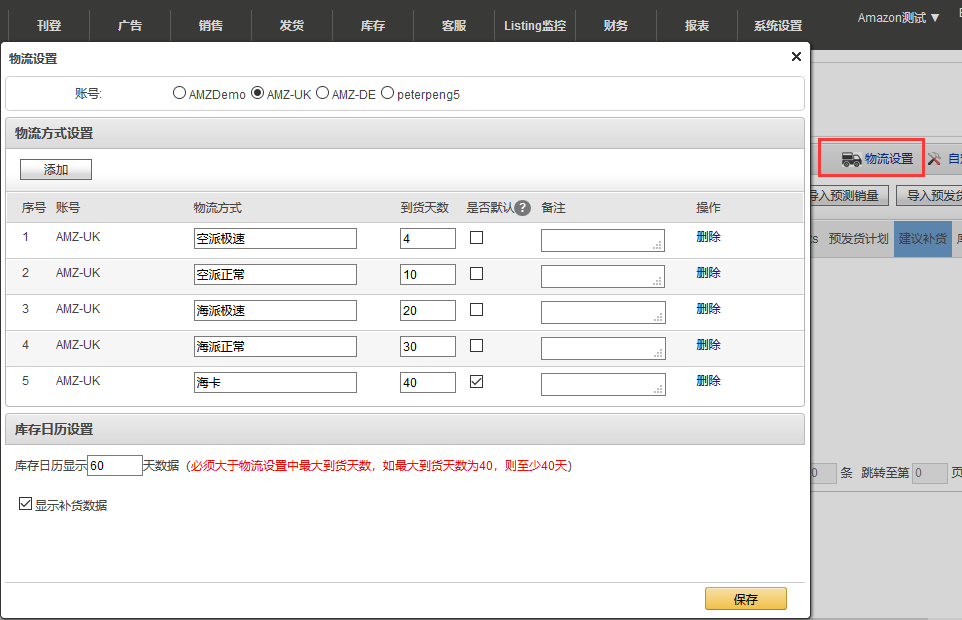Select the AMZDemo account radio button
The height and width of the screenshot is (620, 962).
point(180,94)
